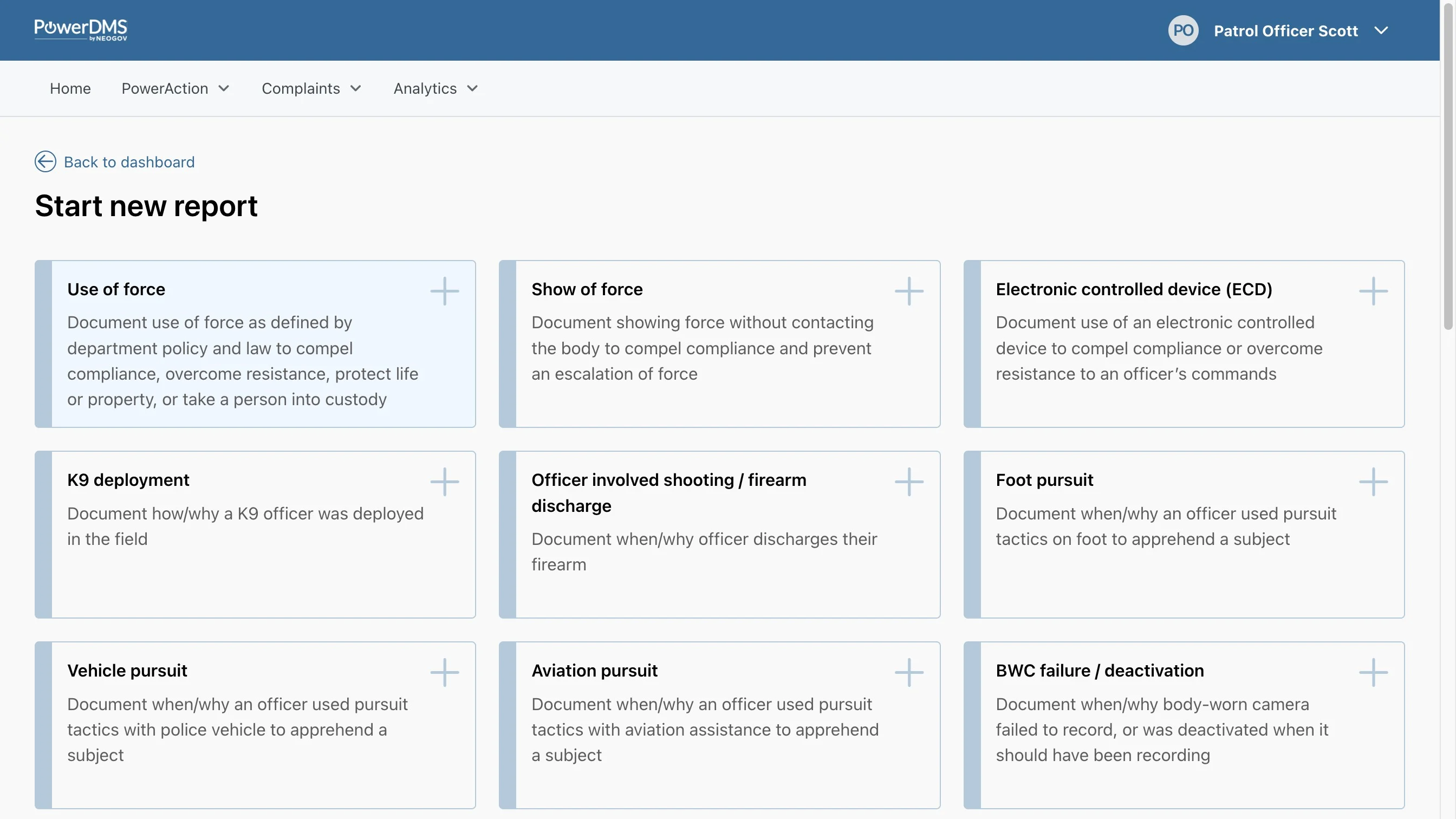Click the pursuit tactics on foot description

pyautogui.click(x=1166, y=526)
